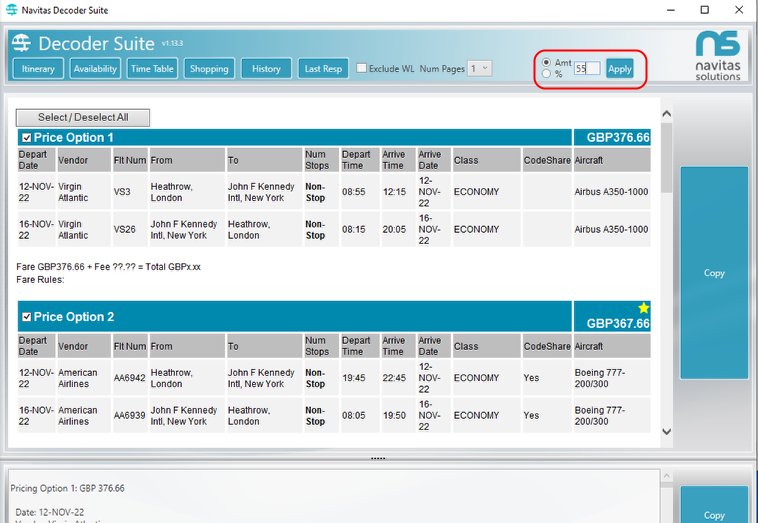
Task: Switch to the Time Table view
Action: pyautogui.click(x=152, y=69)
